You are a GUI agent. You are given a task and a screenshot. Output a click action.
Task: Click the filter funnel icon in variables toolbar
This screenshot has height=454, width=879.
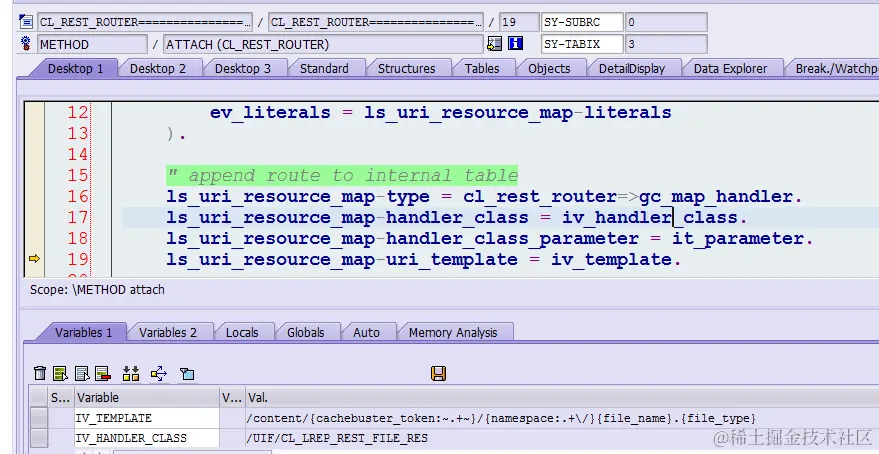pyautogui.click(x=187, y=373)
